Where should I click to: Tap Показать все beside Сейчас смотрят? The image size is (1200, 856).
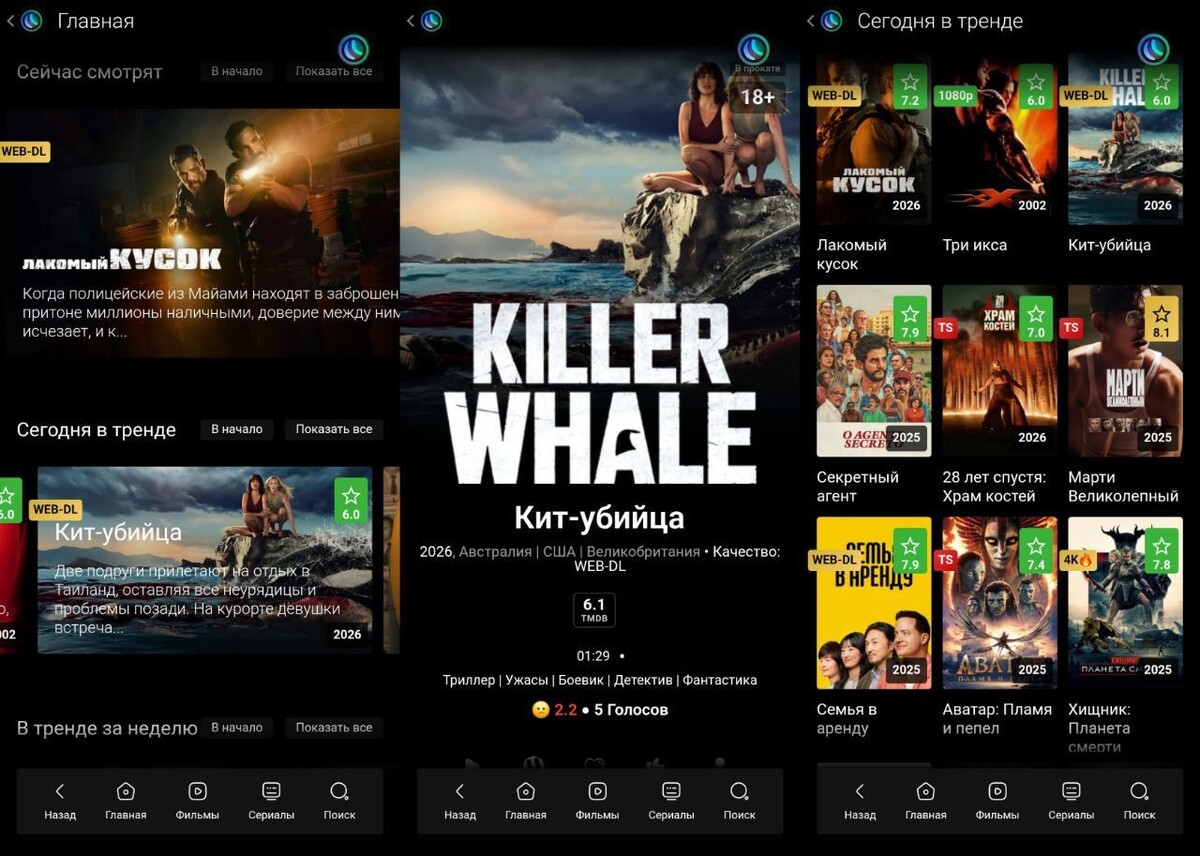pyautogui.click(x=334, y=71)
